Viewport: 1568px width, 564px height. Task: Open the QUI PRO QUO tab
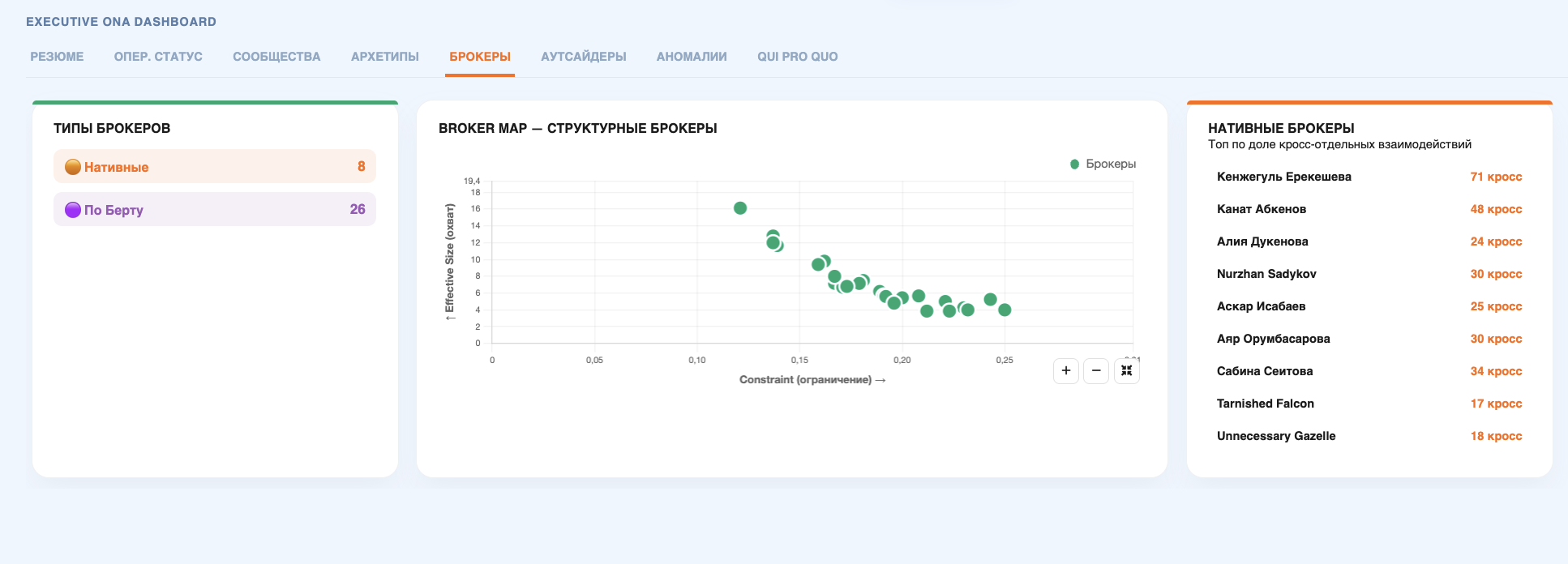(x=798, y=57)
